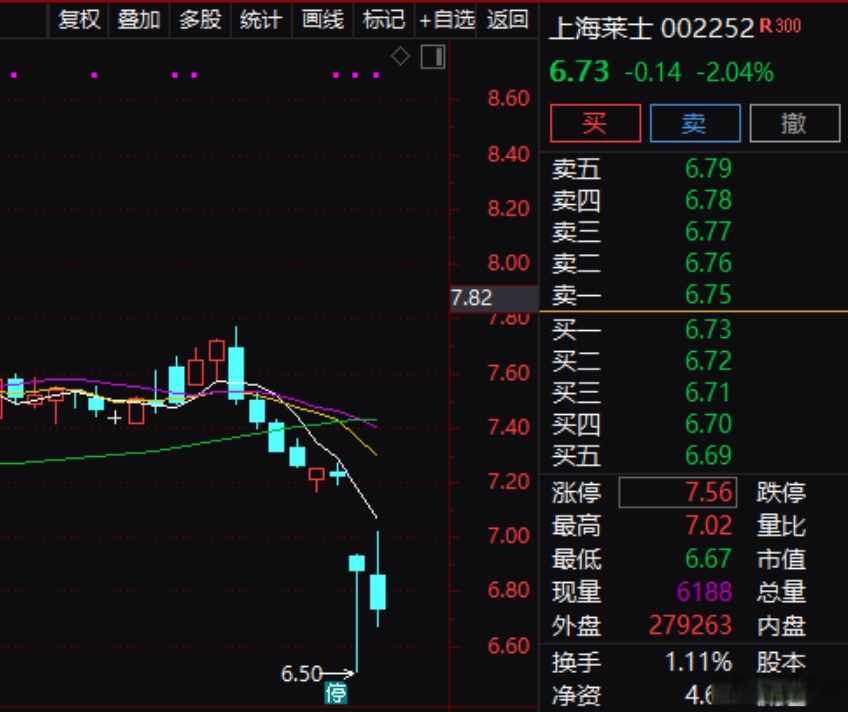Click the stock name 上海莱士 002252

tap(651, 28)
